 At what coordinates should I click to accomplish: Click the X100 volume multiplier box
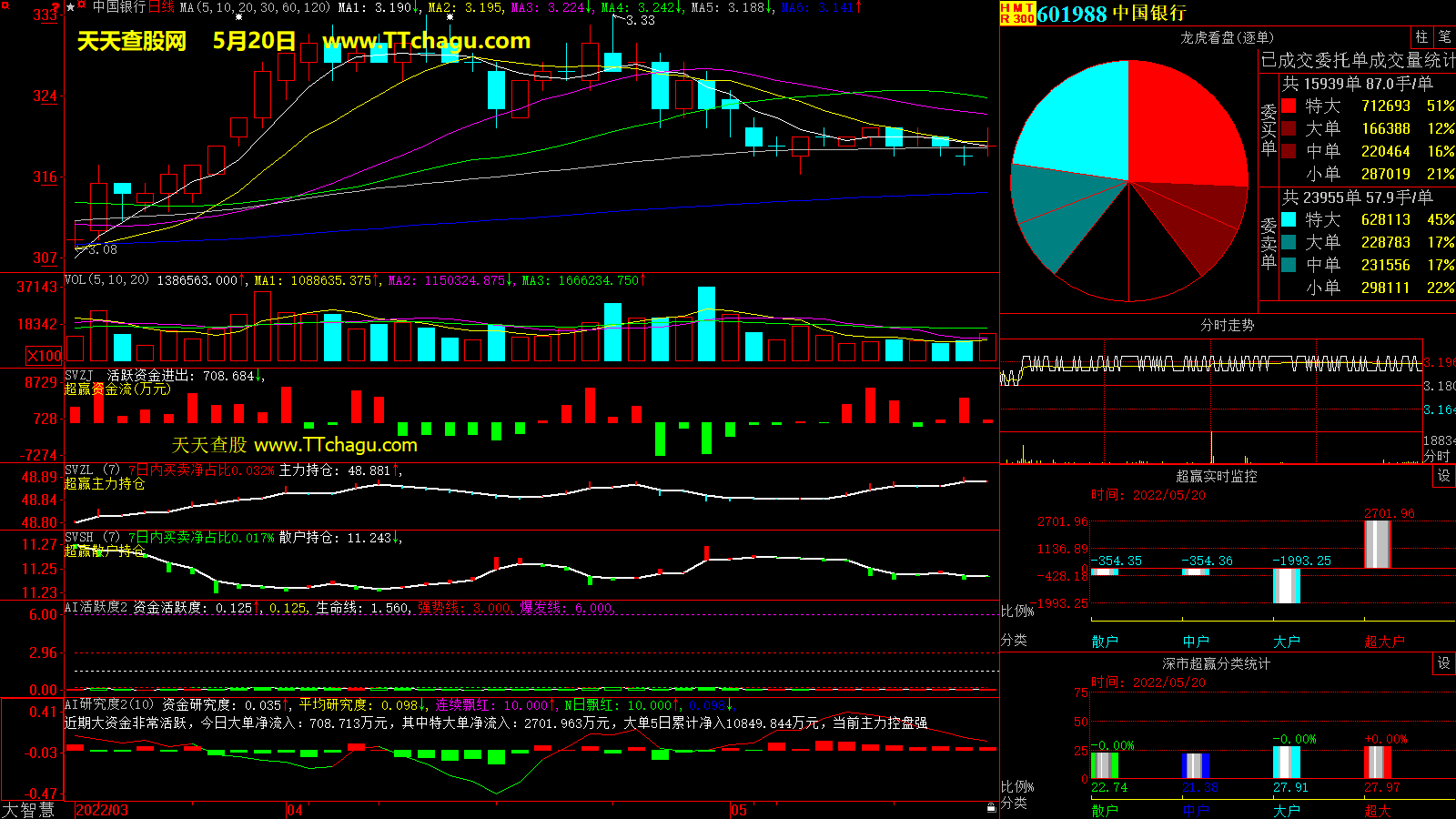pos(44,356)
